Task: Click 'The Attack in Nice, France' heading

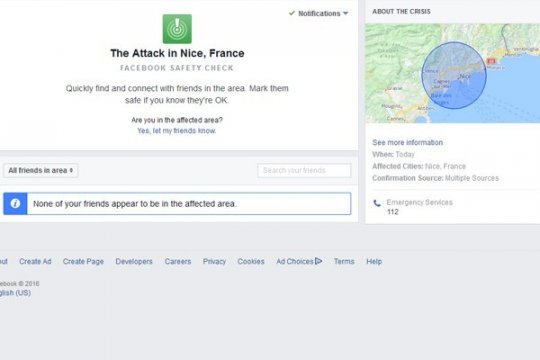Action: pos(177,53)
